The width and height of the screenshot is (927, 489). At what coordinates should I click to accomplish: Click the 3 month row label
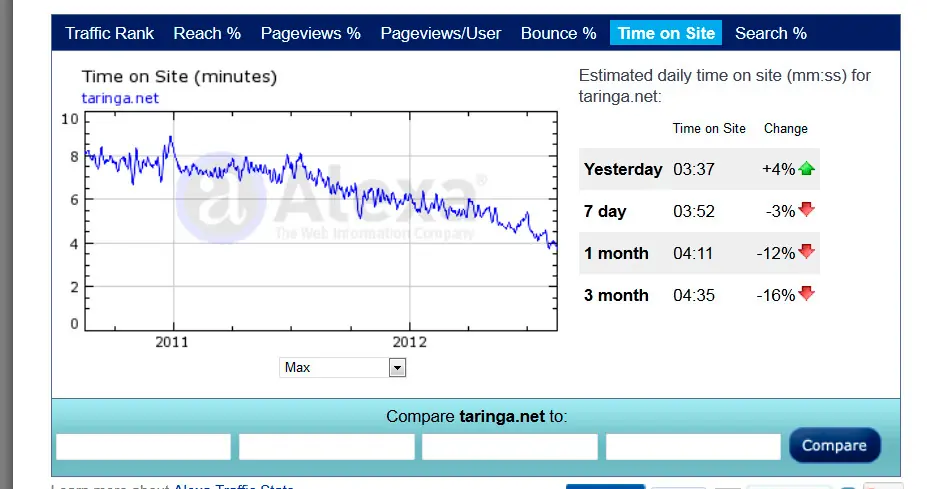click(x=616, y=296)
